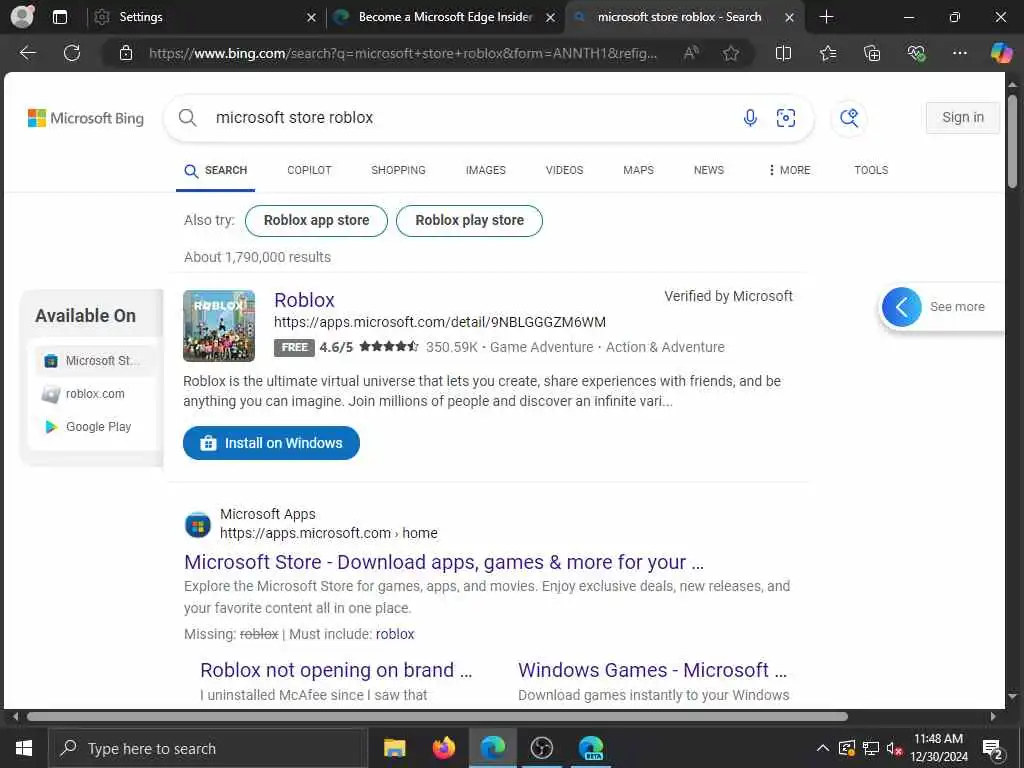1024x768 pixels.
Task: Open the Collections icon
Action: point(872,53)
